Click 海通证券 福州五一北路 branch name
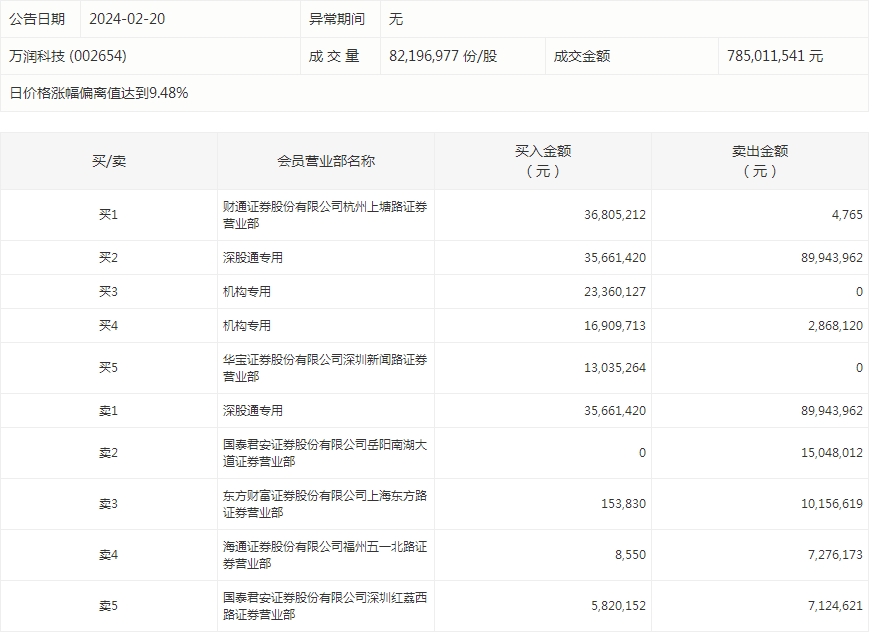872x638 pixels. point(325,555)
